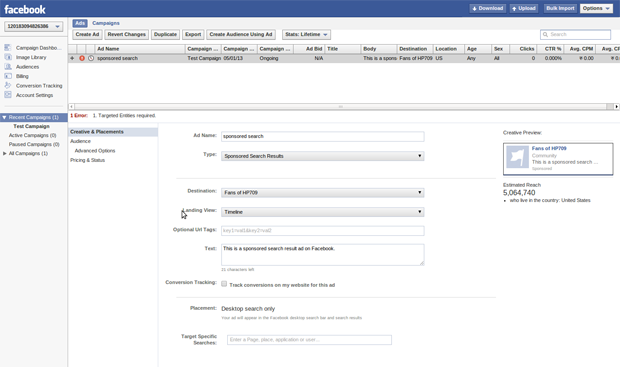The height and width of the screenshot is (367, 620).
Task: Click the ad Text textarea
Action: [323, 255]
